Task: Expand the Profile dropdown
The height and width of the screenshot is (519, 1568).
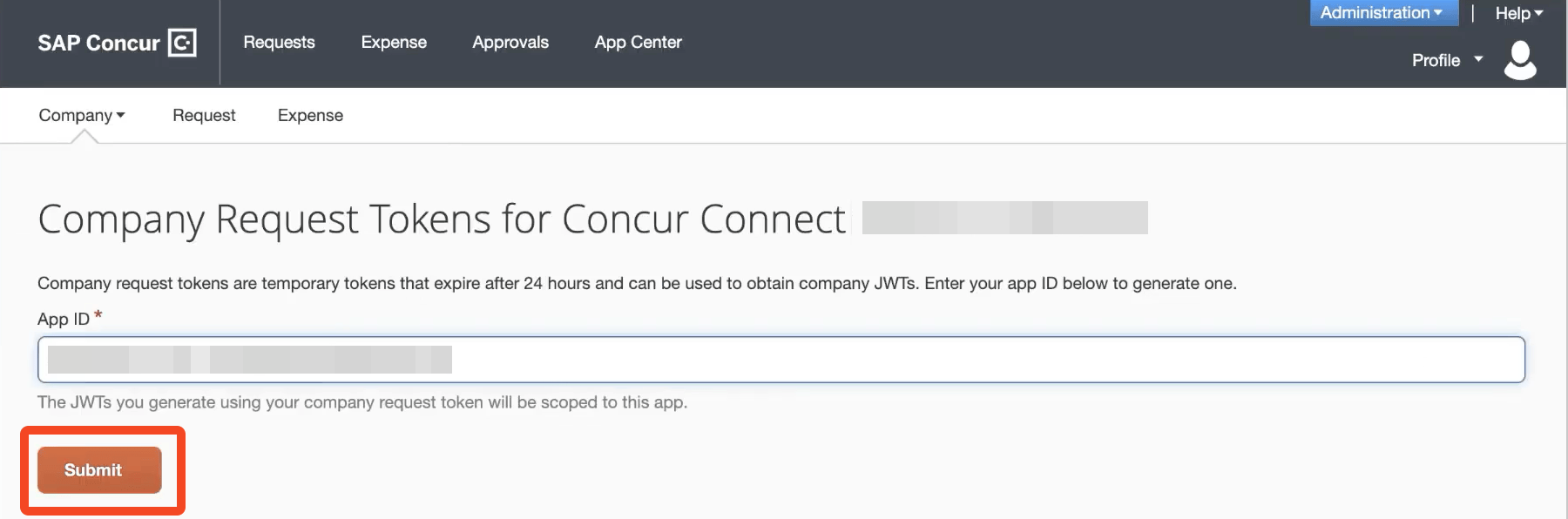Action: (1447, 60)
